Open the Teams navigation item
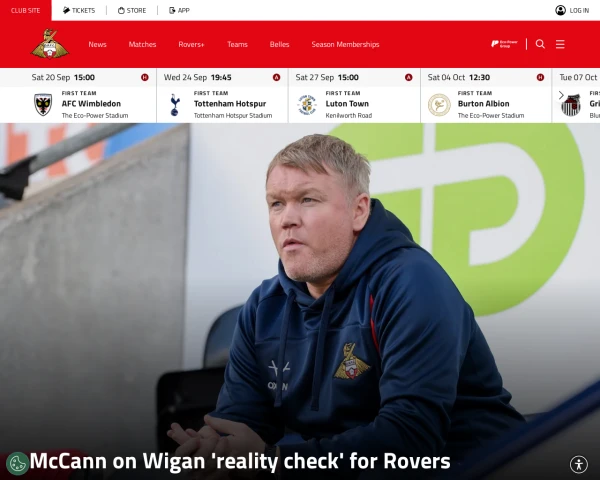600x480 pixels. [x=237, y=44]
